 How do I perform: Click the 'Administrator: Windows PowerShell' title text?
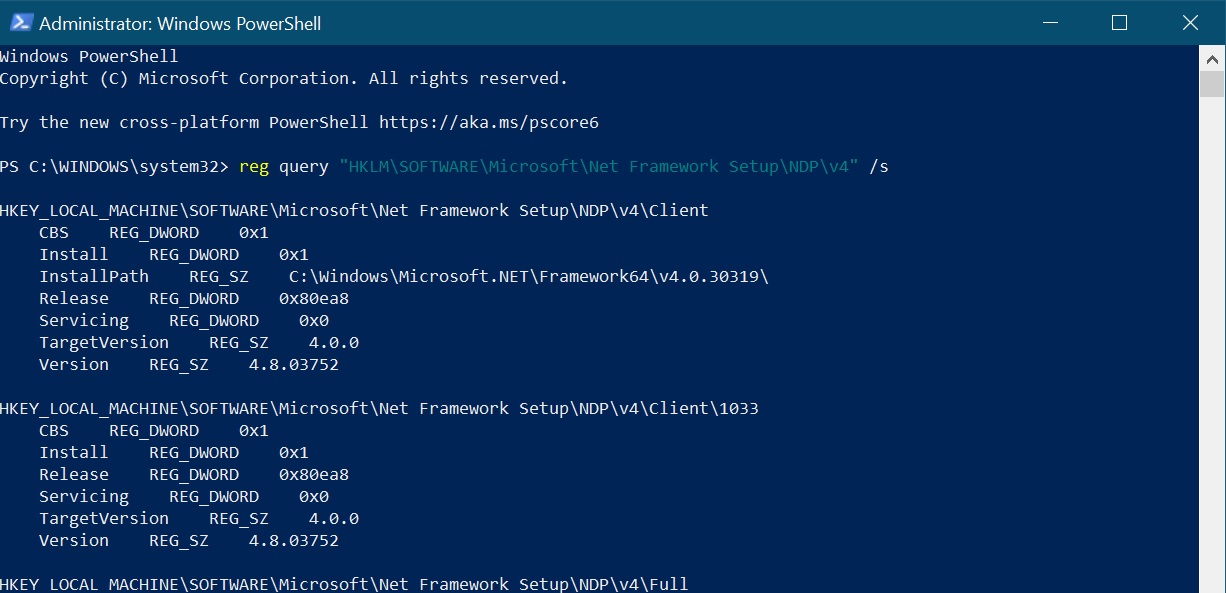coord(180,23)
